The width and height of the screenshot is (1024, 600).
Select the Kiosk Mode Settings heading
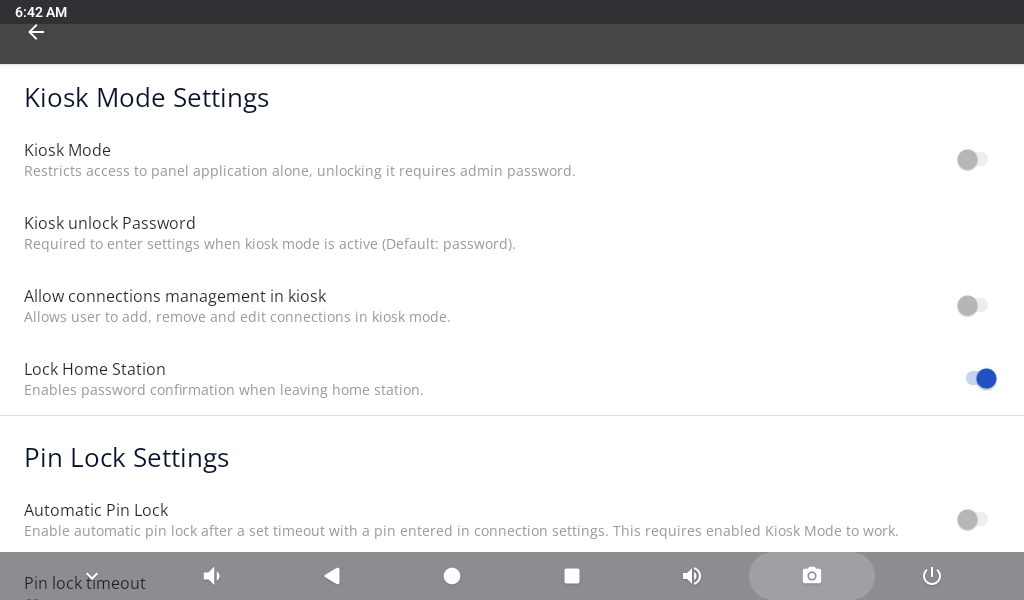pyautogui.click(x=147, y=98)
